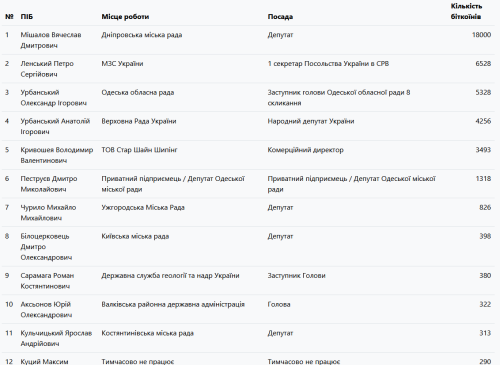Select the name Ленський Петро Сергійович
Viewport: 500px width, 365px height.
click(47, 69)
